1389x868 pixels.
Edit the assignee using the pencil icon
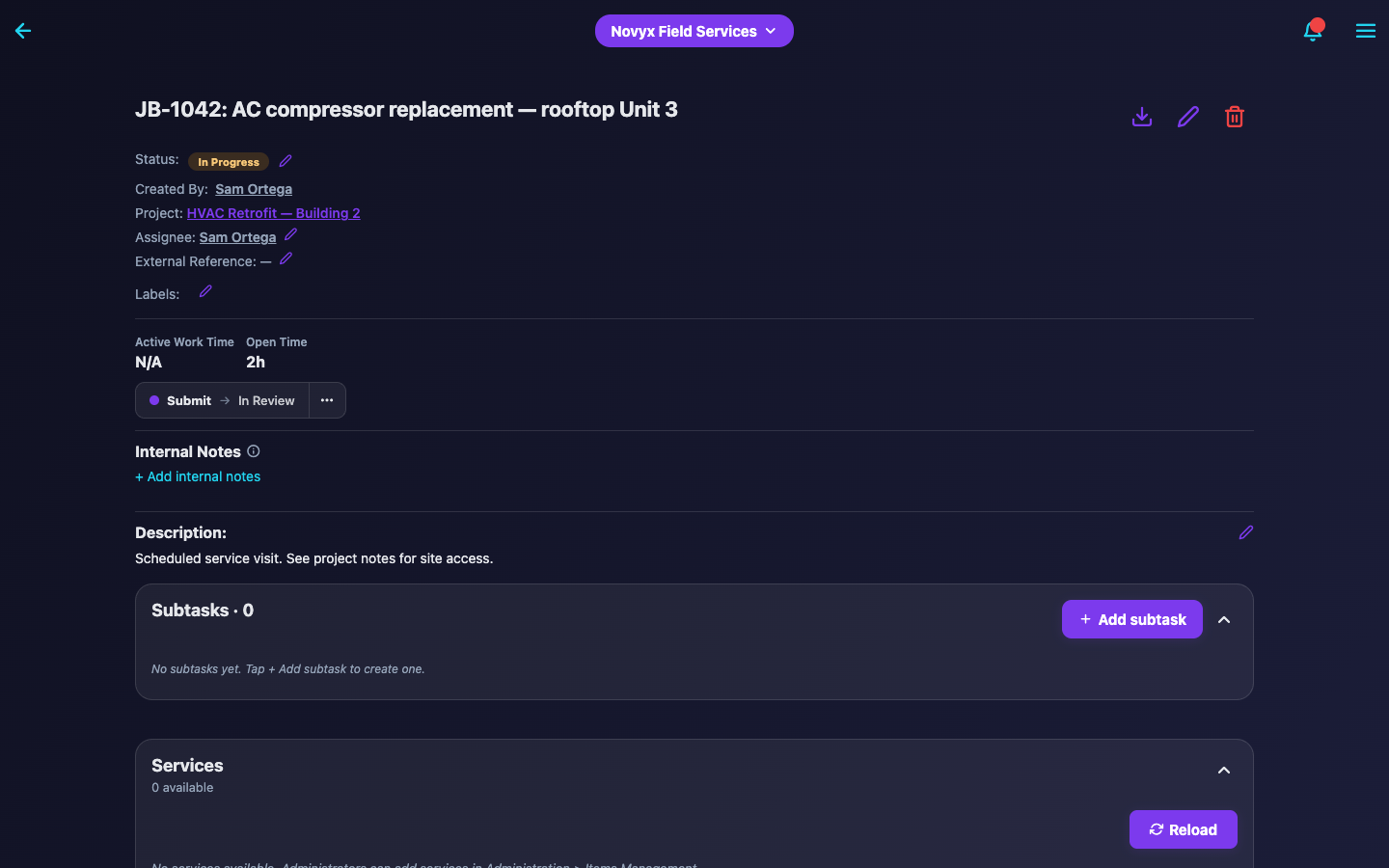(x=290, y=234)
